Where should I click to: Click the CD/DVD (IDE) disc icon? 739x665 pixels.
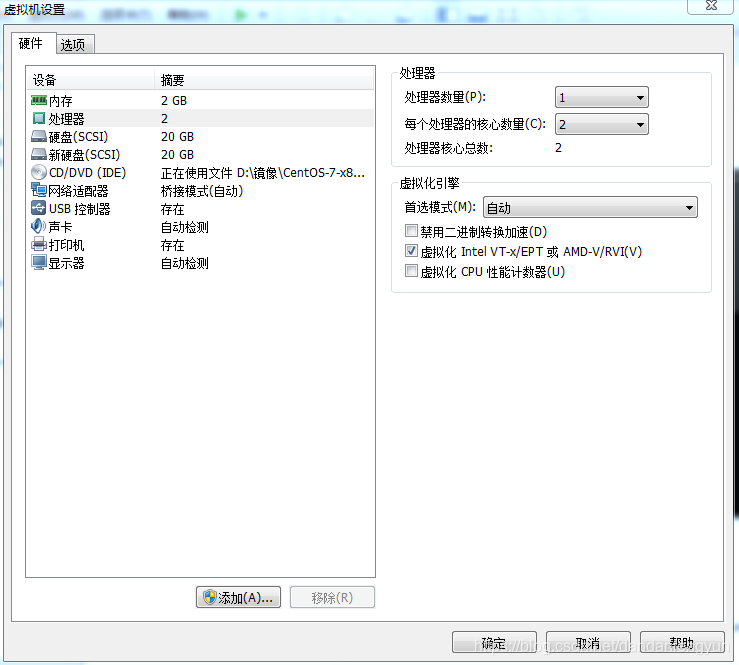39,172
